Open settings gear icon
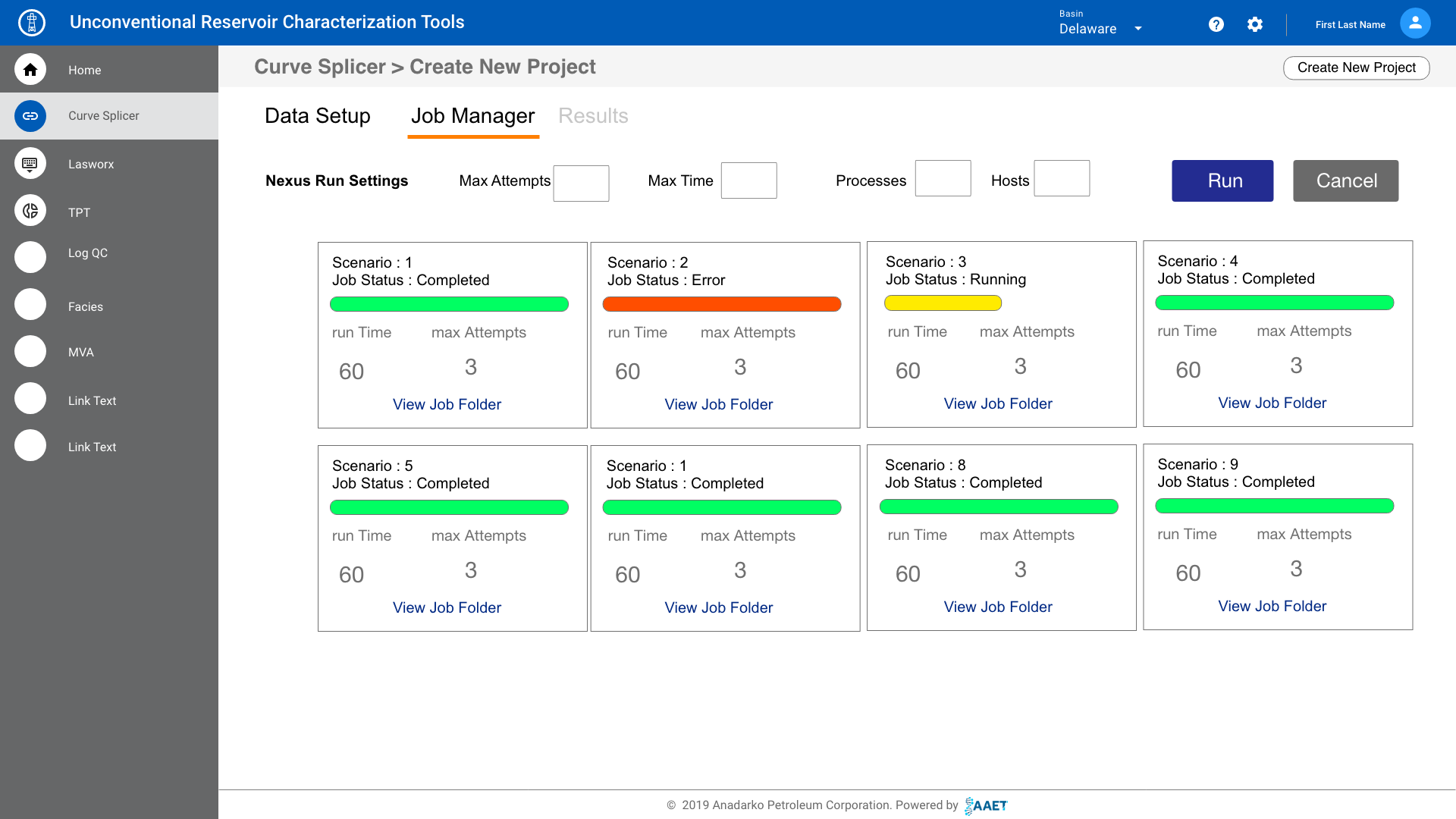 (x=1255, y=24)
